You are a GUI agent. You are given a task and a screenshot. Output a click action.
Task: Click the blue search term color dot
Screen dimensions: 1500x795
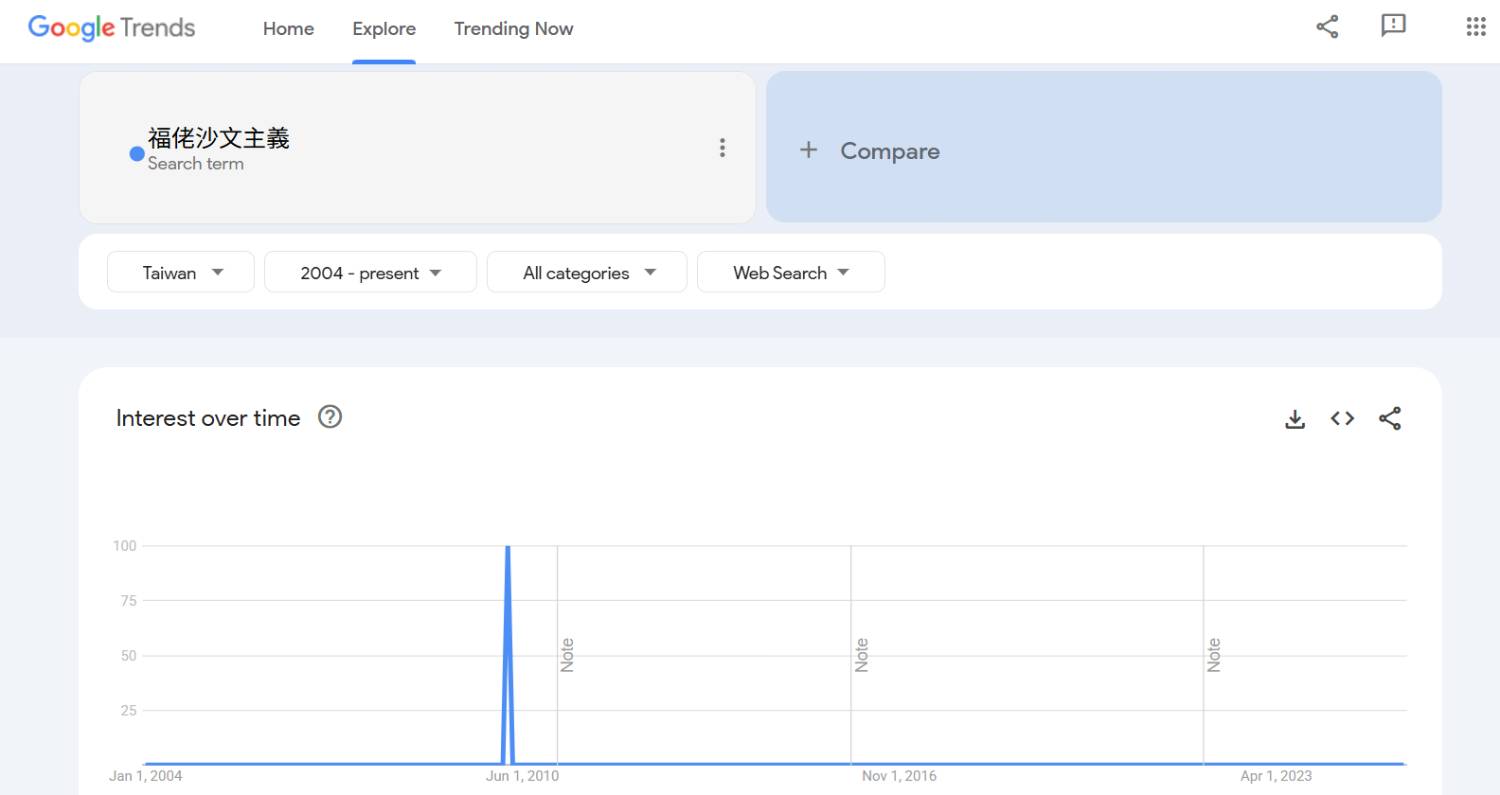pyautogui.click(x=137, y=153)
